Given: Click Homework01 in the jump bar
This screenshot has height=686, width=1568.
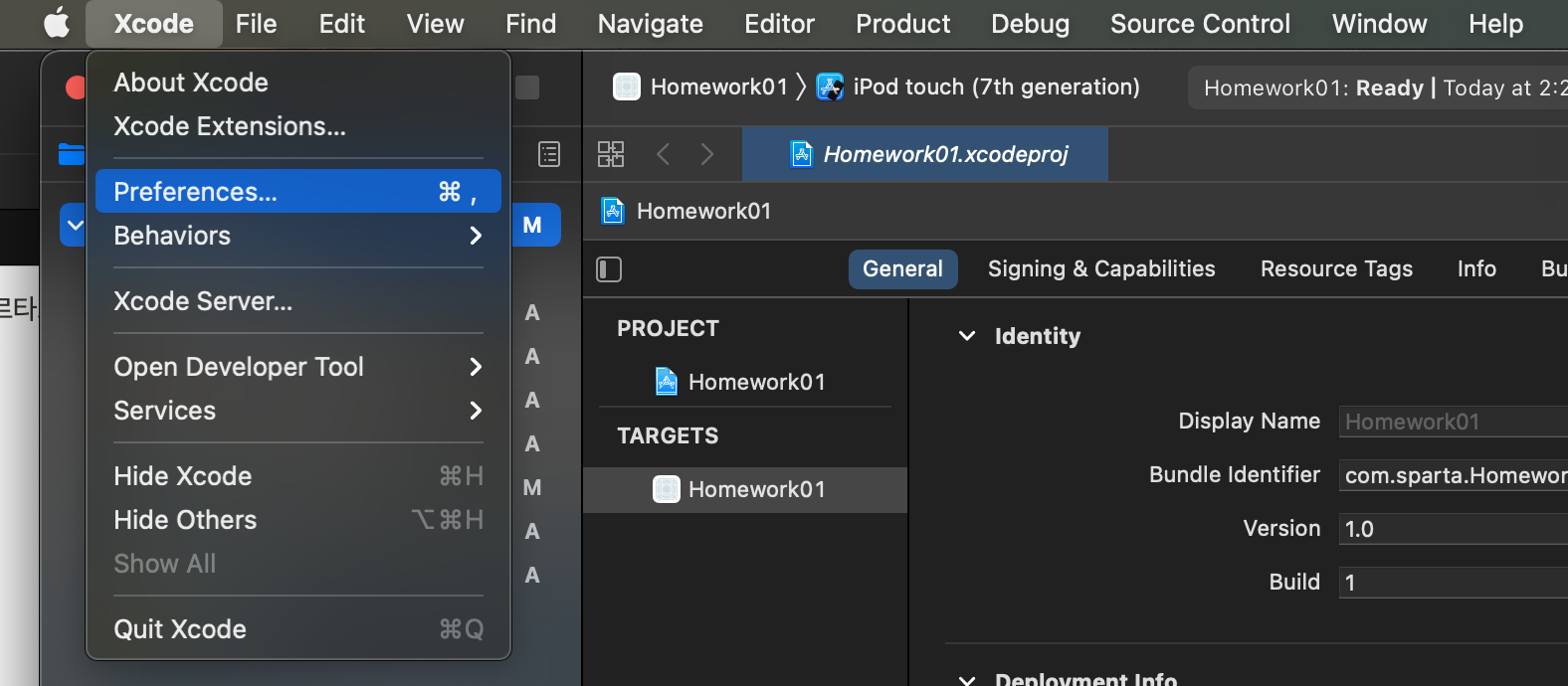Looking at the screenshot, I should click(x=703, y=212).
